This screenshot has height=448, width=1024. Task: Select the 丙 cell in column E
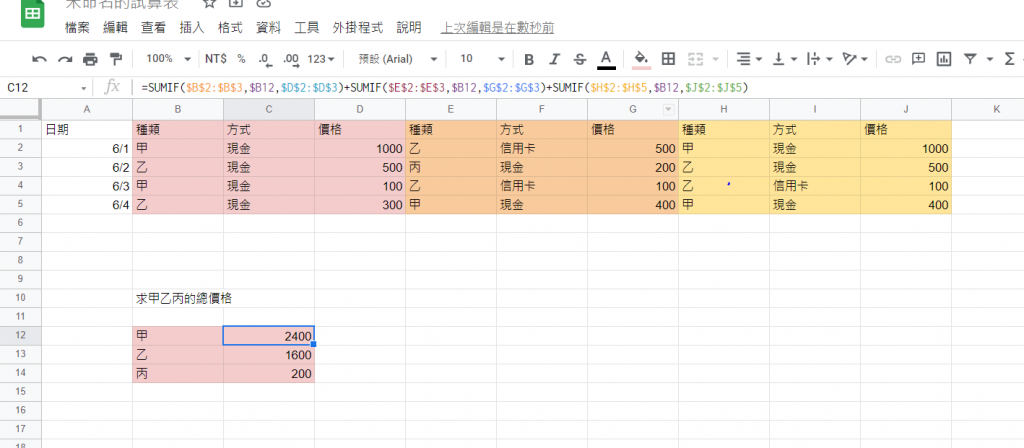451,167
